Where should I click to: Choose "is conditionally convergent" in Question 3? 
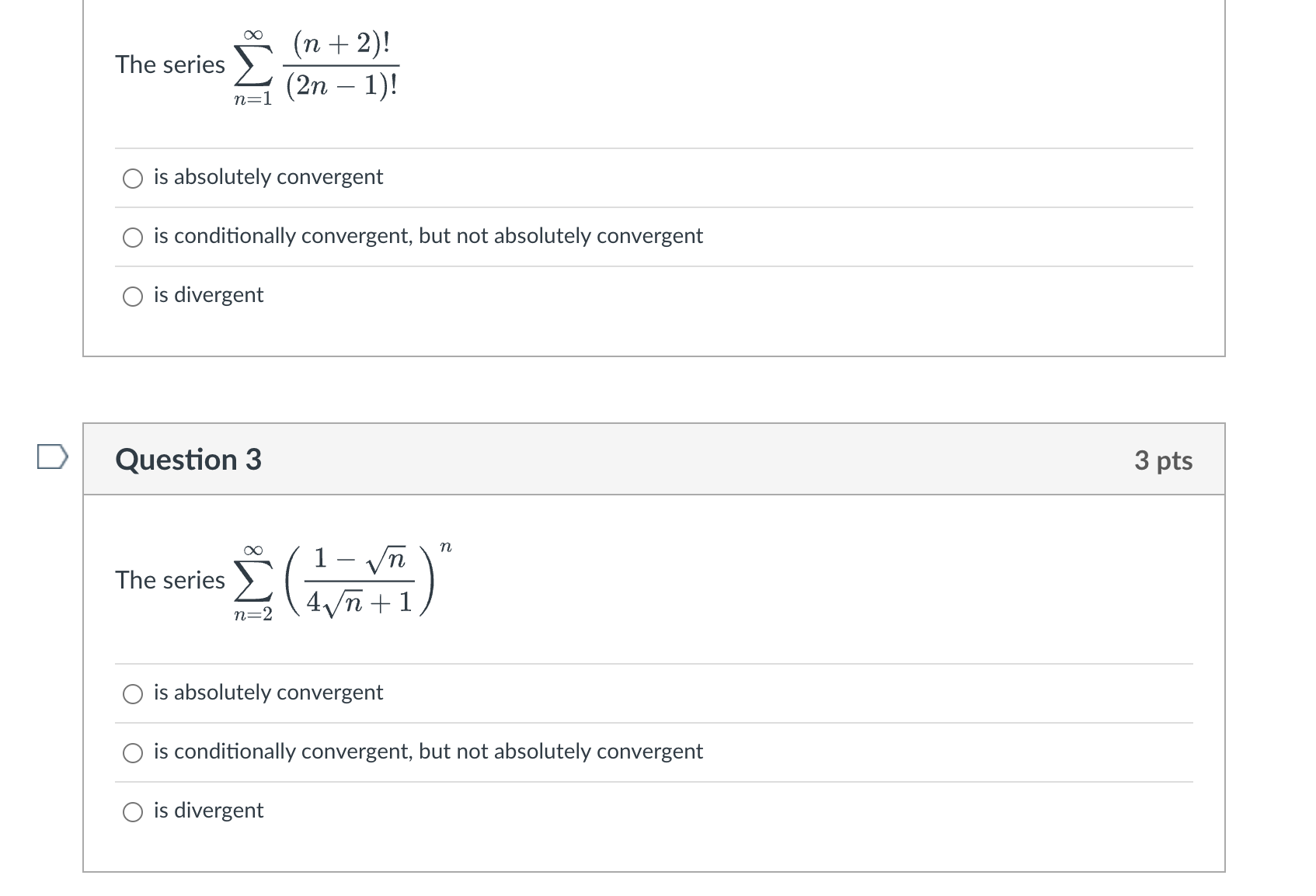coord(133,752)
